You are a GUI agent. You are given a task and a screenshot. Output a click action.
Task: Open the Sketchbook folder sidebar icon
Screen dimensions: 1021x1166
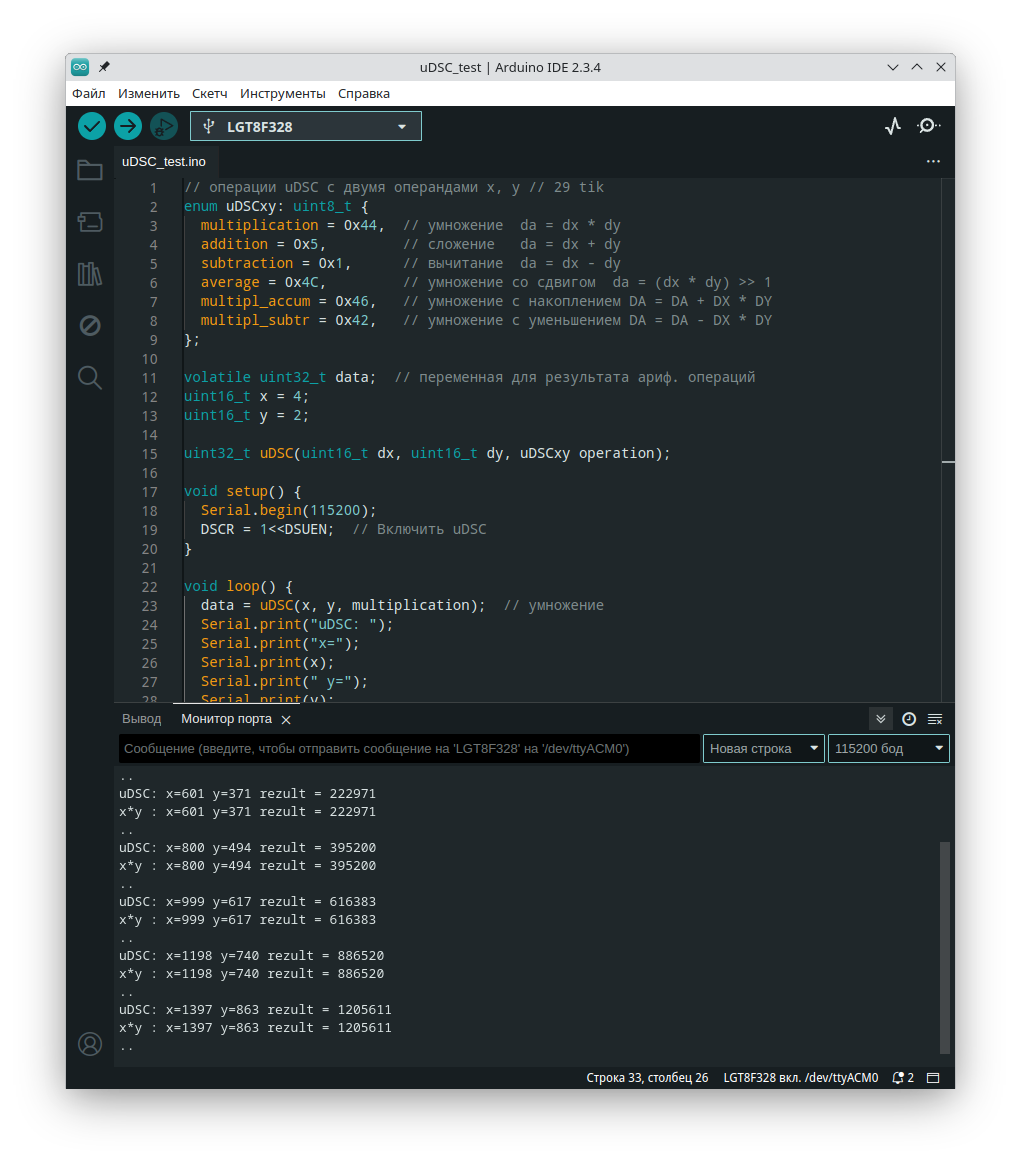(90, 170)
